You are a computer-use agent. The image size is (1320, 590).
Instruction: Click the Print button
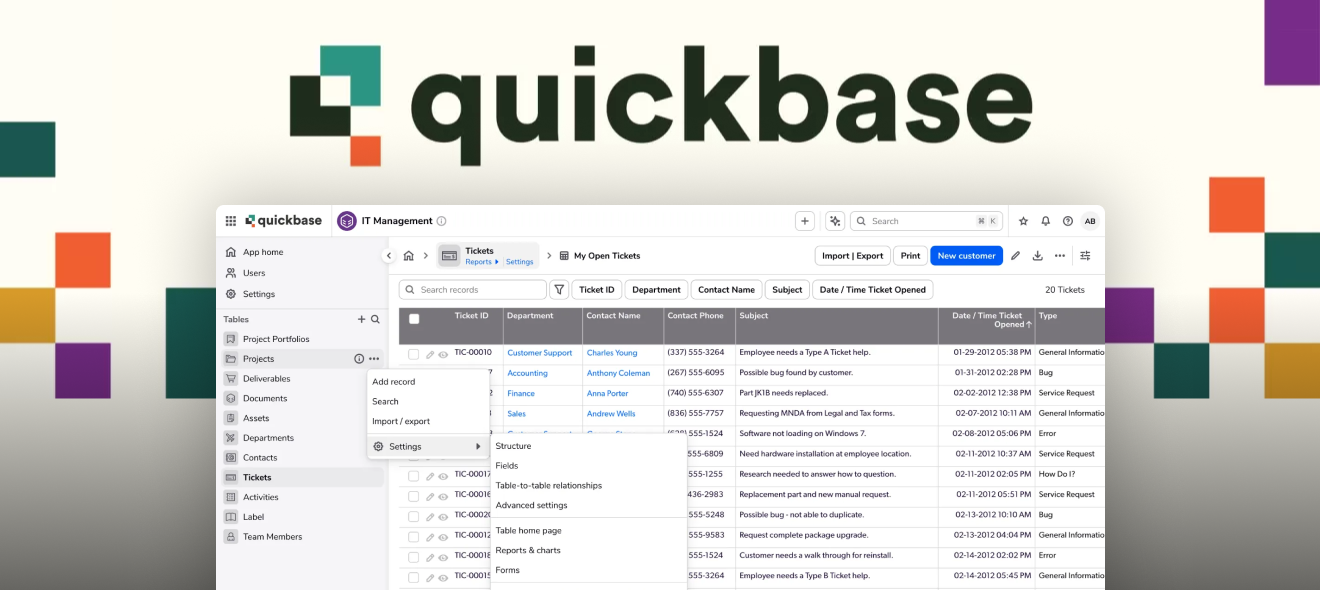[910, 256]
